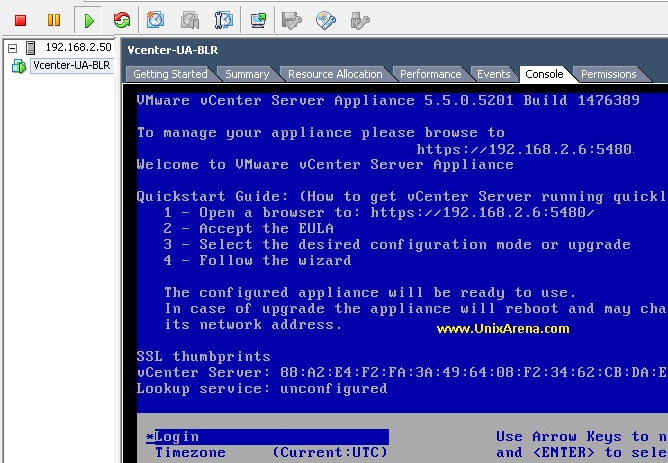
Task: Select Vcenter-UA-BLR virtual machine in tree
Action: point(72,65)
